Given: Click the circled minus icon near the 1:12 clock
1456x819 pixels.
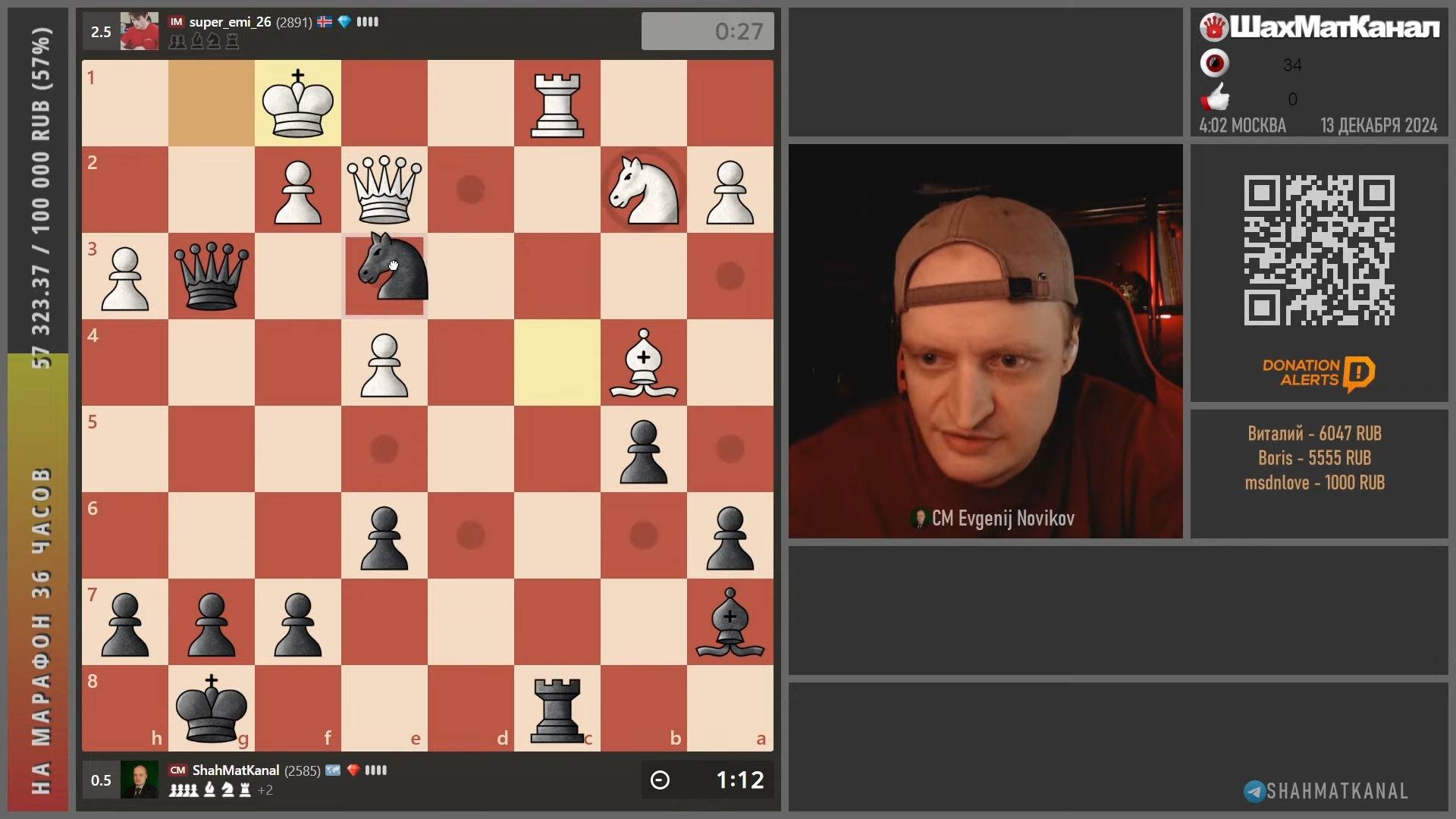Looking at the screenshot, I should [x=660, y=780].
